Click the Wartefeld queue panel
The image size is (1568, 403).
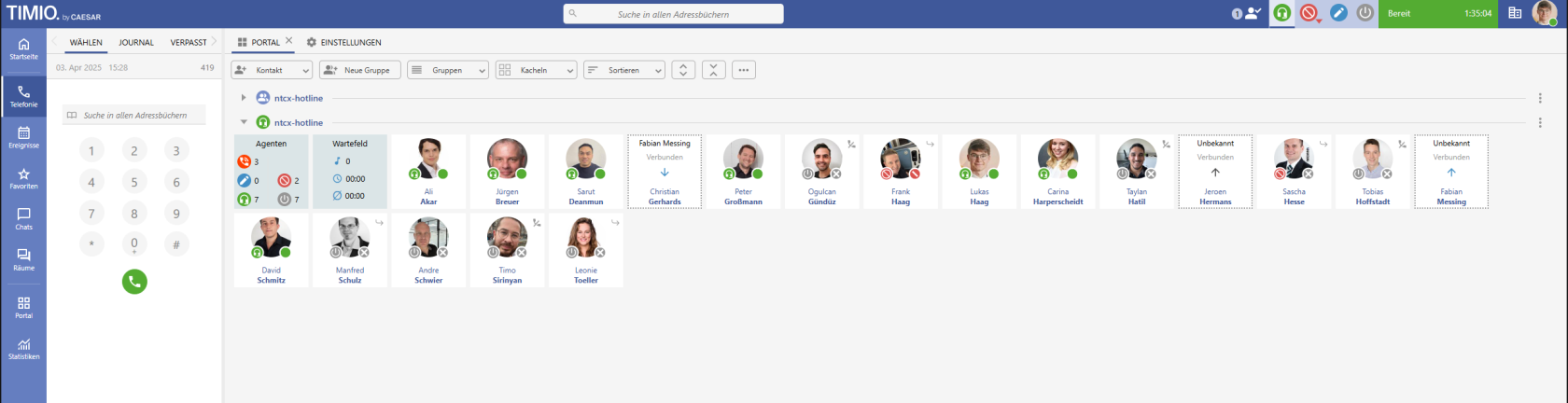(x=350, y=172)
